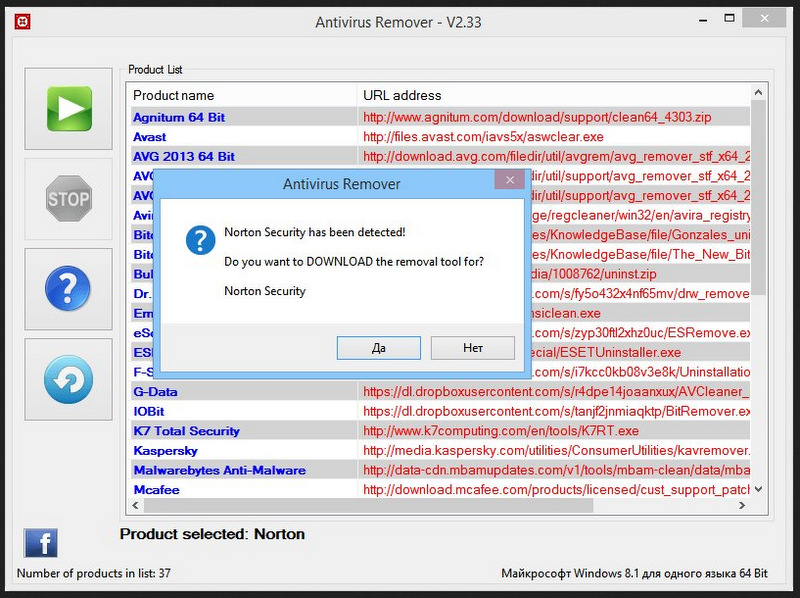Decline download with the Нет button
The height and width of the screenshot is (598, 800).
(473, 348)
